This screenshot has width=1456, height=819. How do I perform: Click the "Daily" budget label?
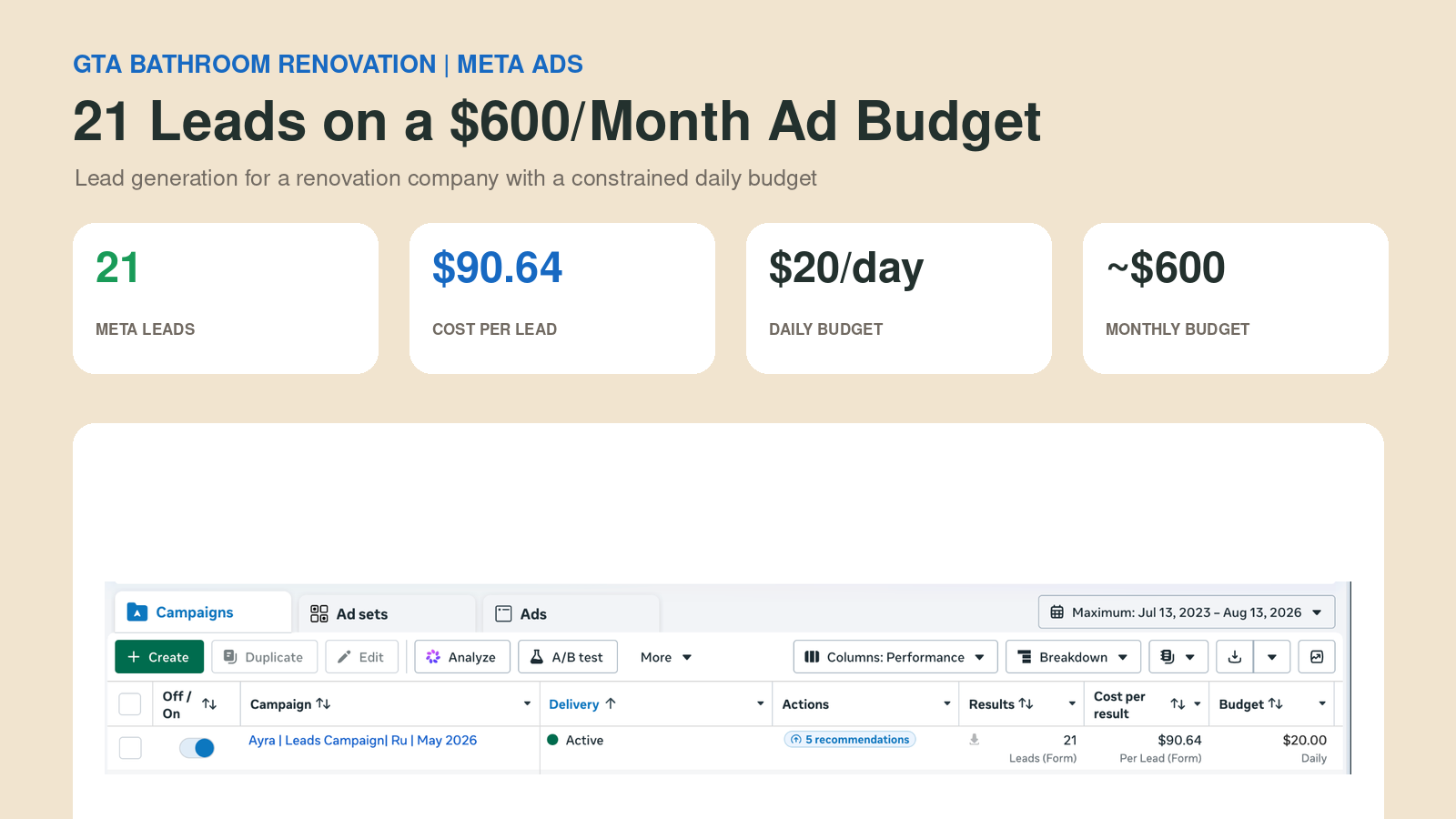1314,759
